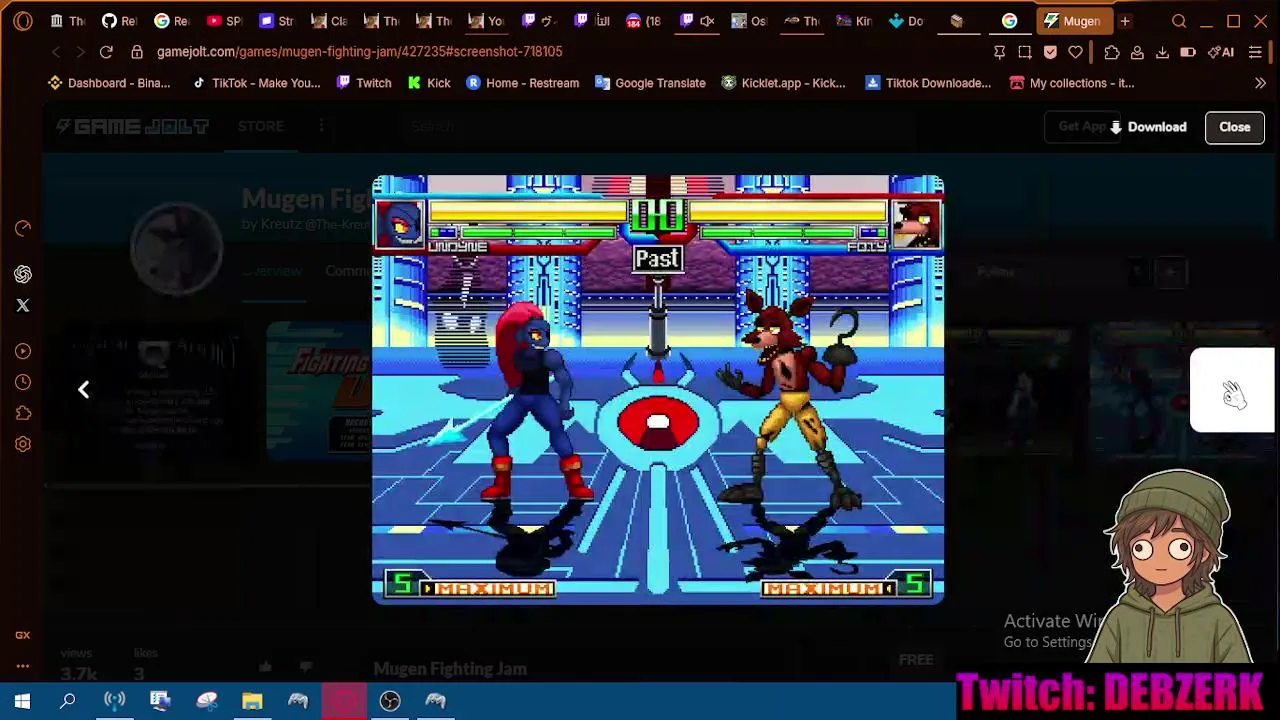
Task: Open File Explorer from the taskbar
Action: tap(252, 701)
